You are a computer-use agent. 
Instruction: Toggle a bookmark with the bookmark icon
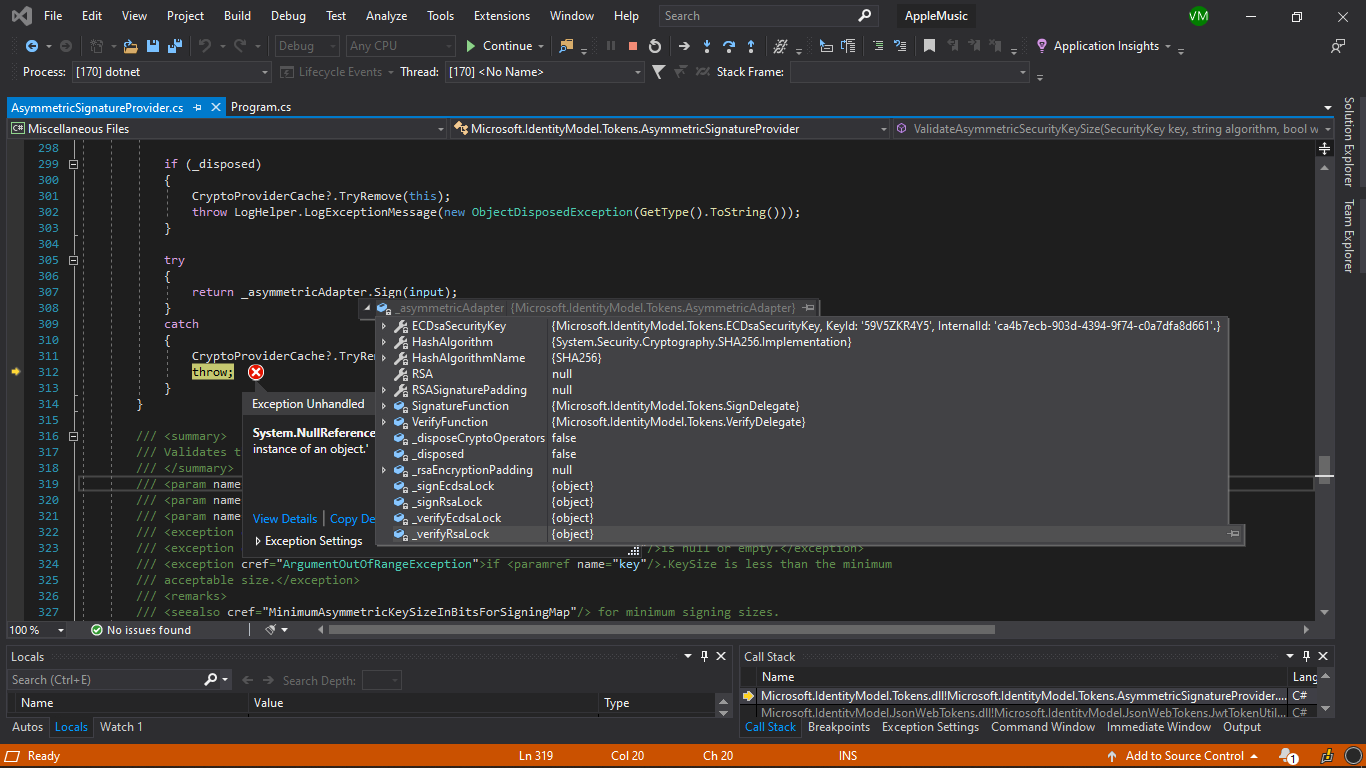click(x=929, y=46)
